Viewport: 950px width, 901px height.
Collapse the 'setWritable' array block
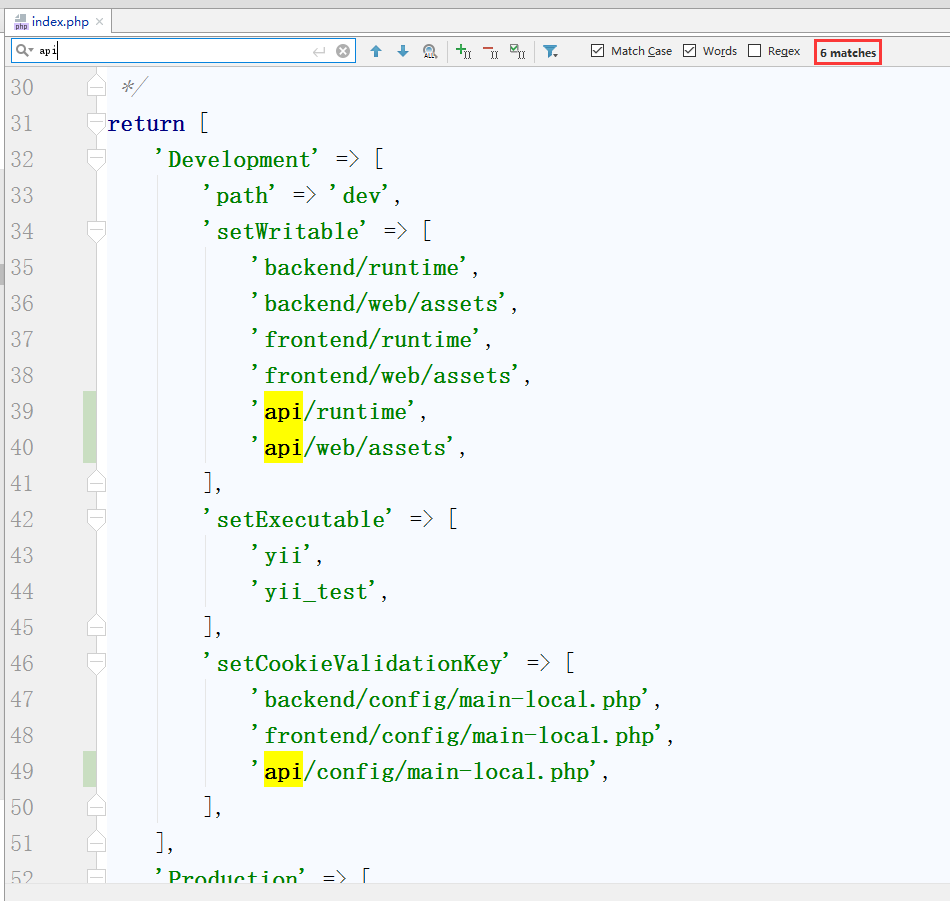coord(96,231)
